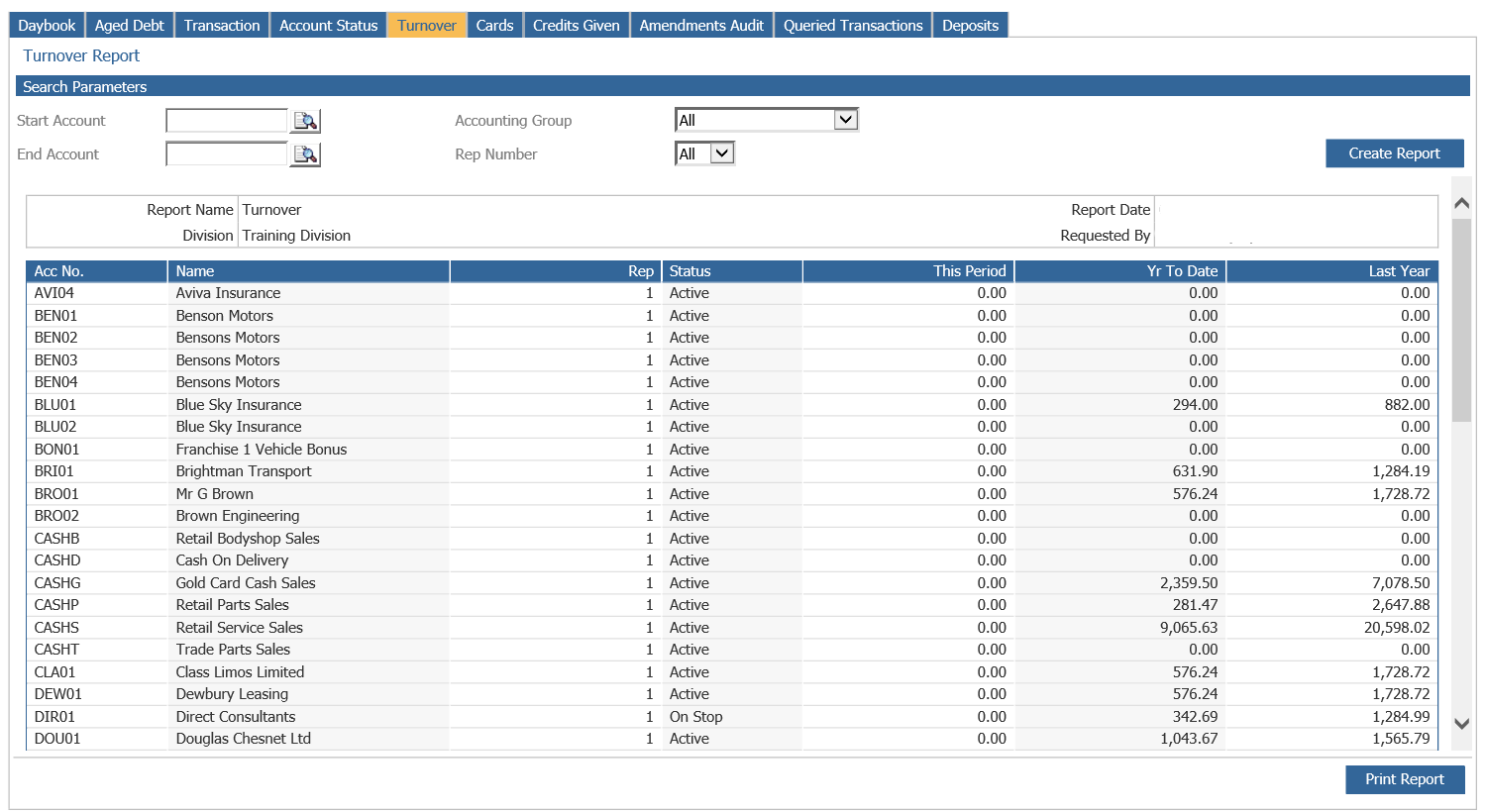The width and height of the screenshot is (1485, 812).
Task: Select the Retail Parts Sales row
Action: point(732,605)
